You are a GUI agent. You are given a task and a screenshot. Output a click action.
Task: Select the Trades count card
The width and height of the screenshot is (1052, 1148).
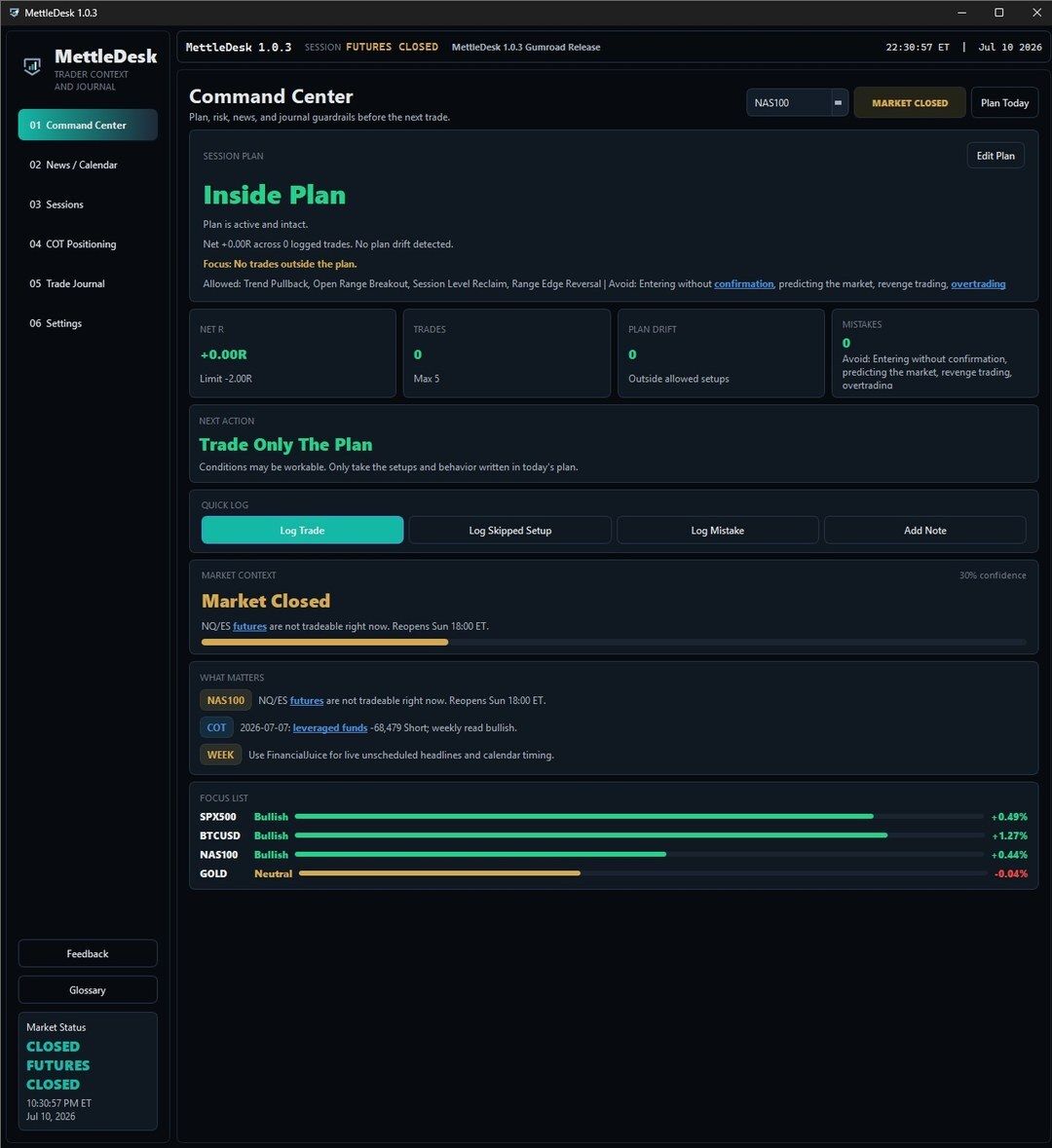point(507,352)
